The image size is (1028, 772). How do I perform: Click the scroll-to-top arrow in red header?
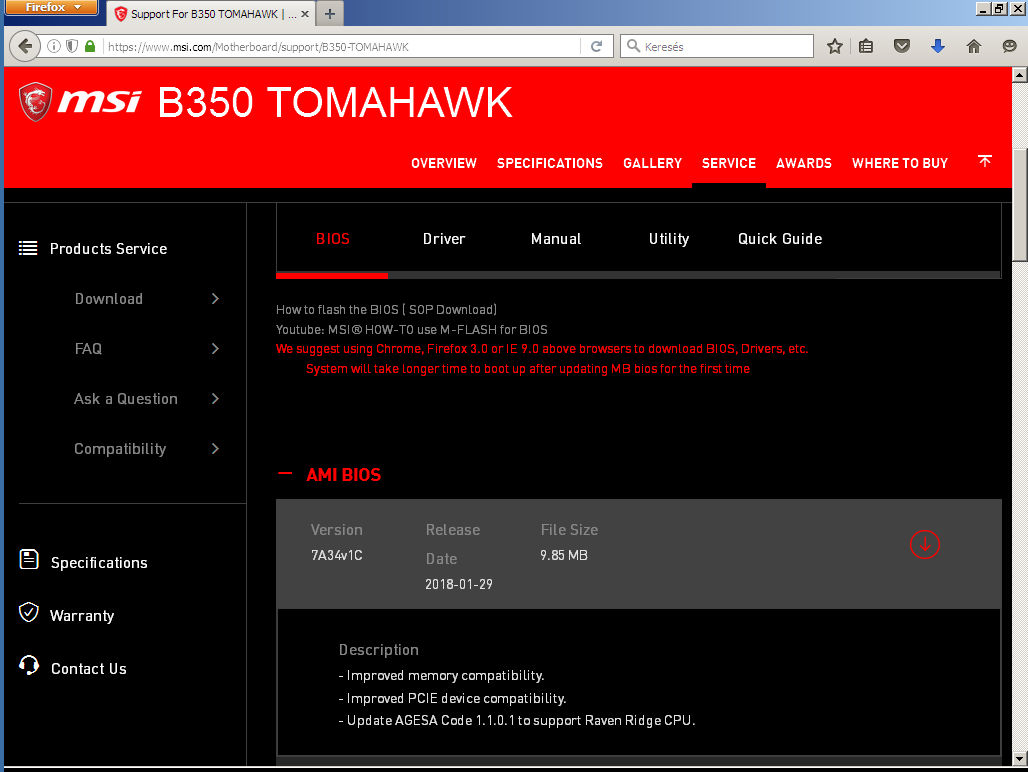point(985,161)
